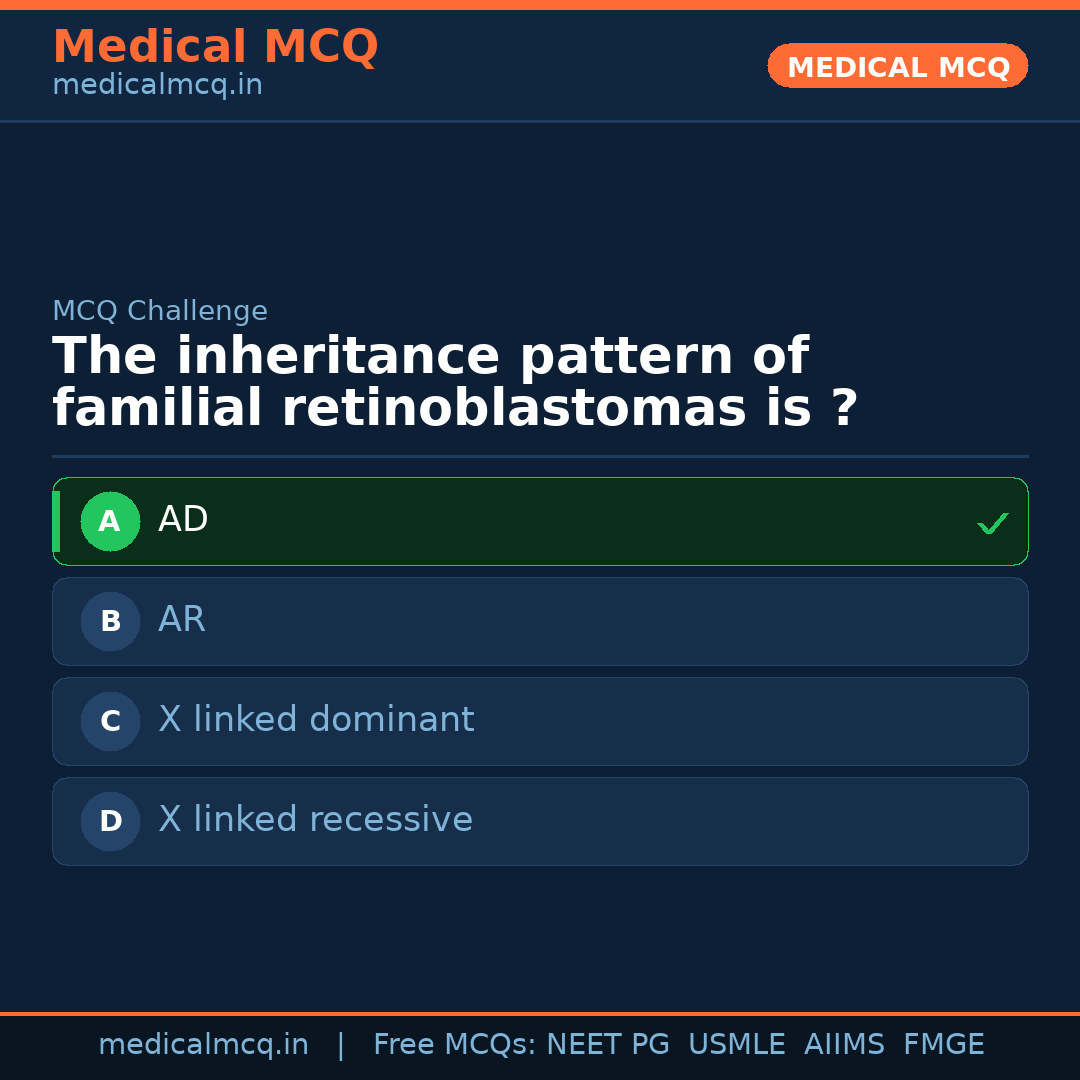This screenshot has height=1080, width=1080.
Task: Click the orange MEDICAL MCQ pill badge
Action: pyautogui.click(x=897, y=66)
